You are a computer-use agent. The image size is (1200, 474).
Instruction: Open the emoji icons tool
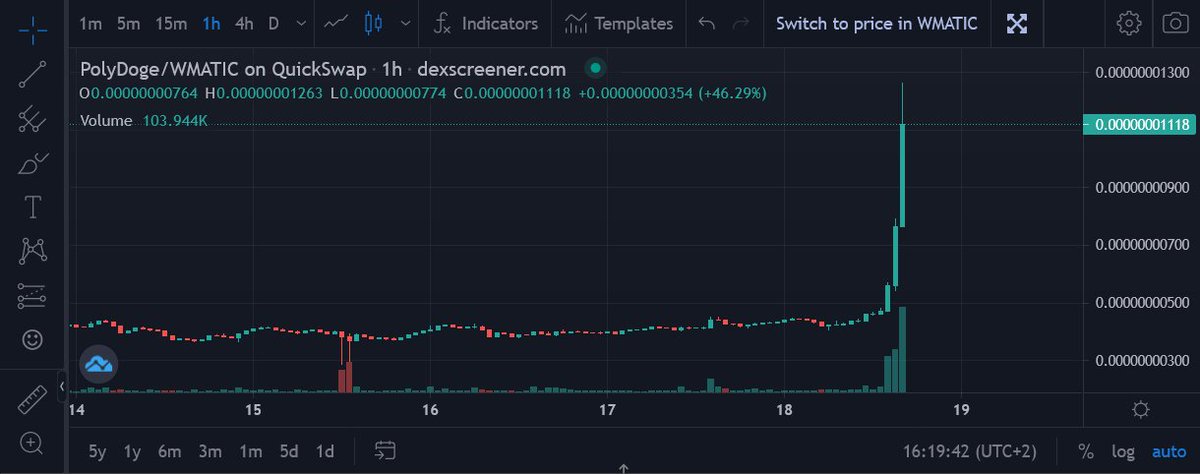pos(32,340)
